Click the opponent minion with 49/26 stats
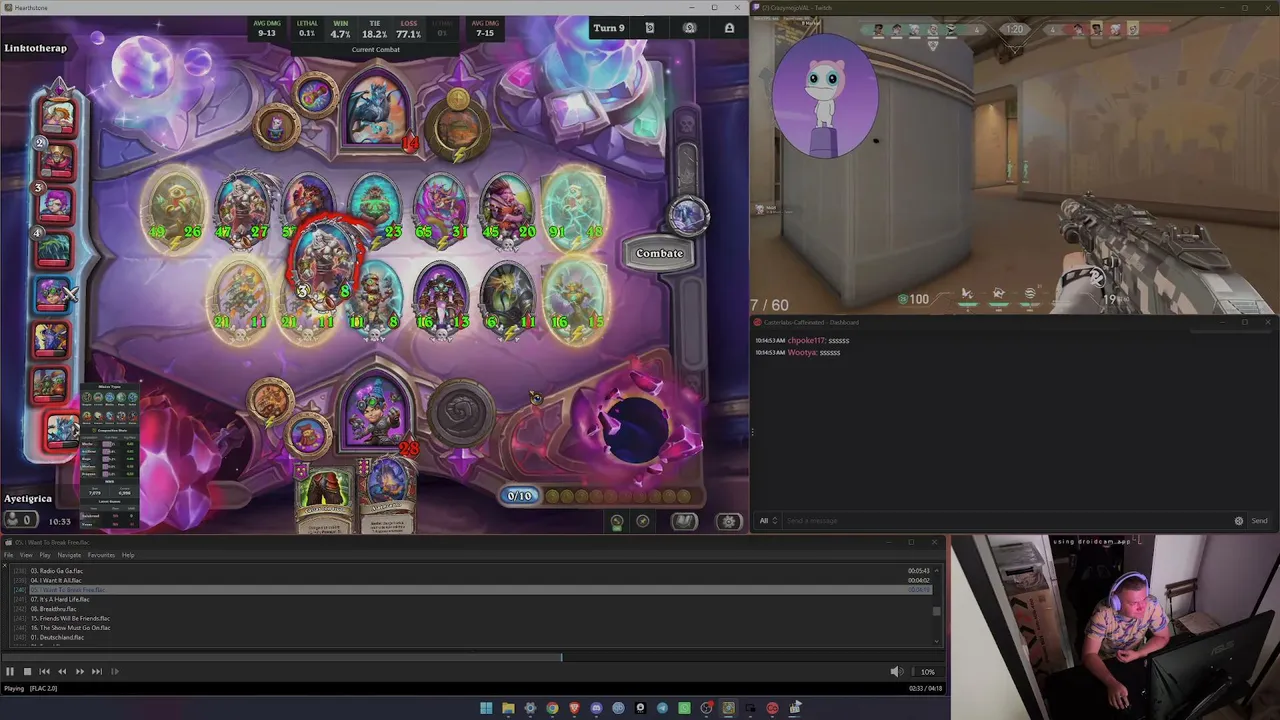1280x720 pixels. (x=175, y=208)
